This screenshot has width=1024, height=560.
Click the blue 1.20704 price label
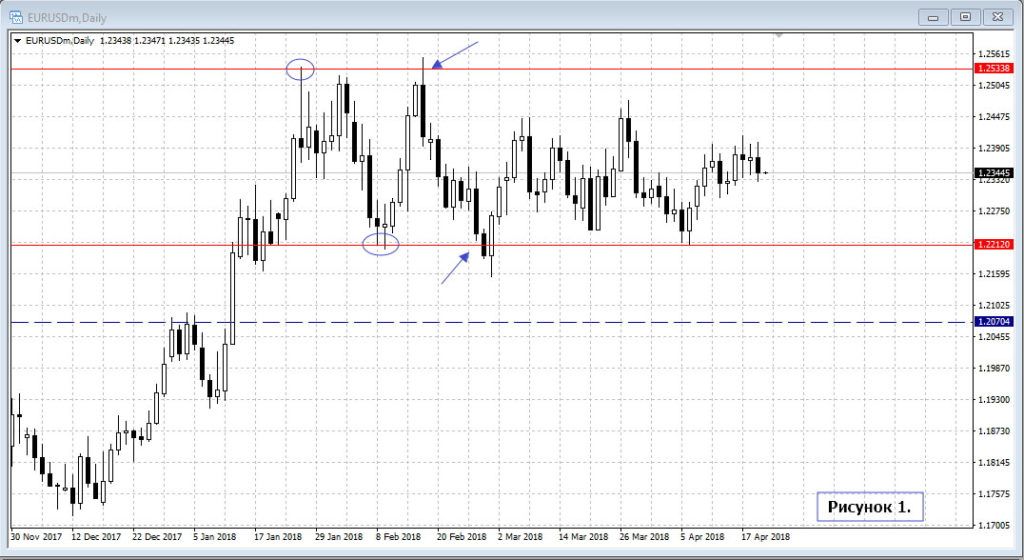[x=993, y=322]
